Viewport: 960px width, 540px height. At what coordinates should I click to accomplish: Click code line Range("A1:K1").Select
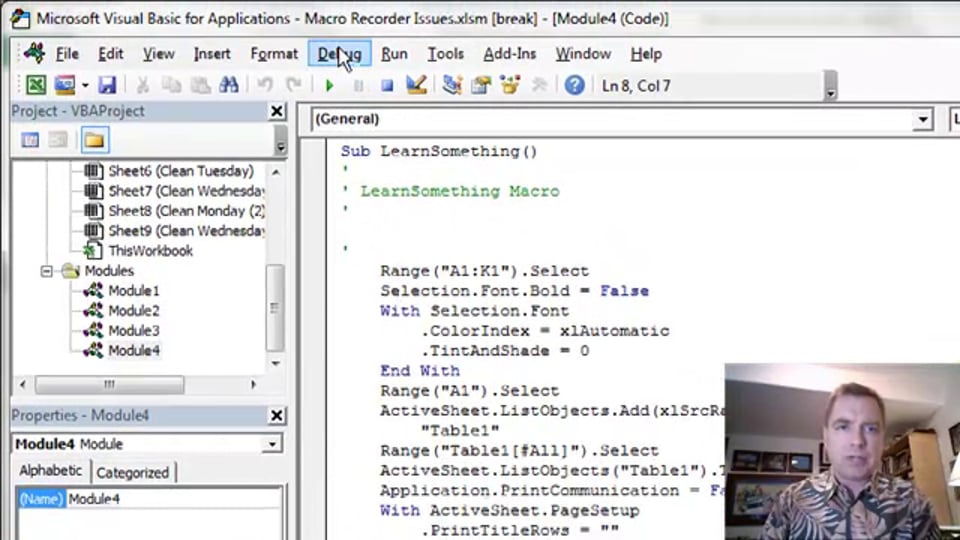[484, 271]
